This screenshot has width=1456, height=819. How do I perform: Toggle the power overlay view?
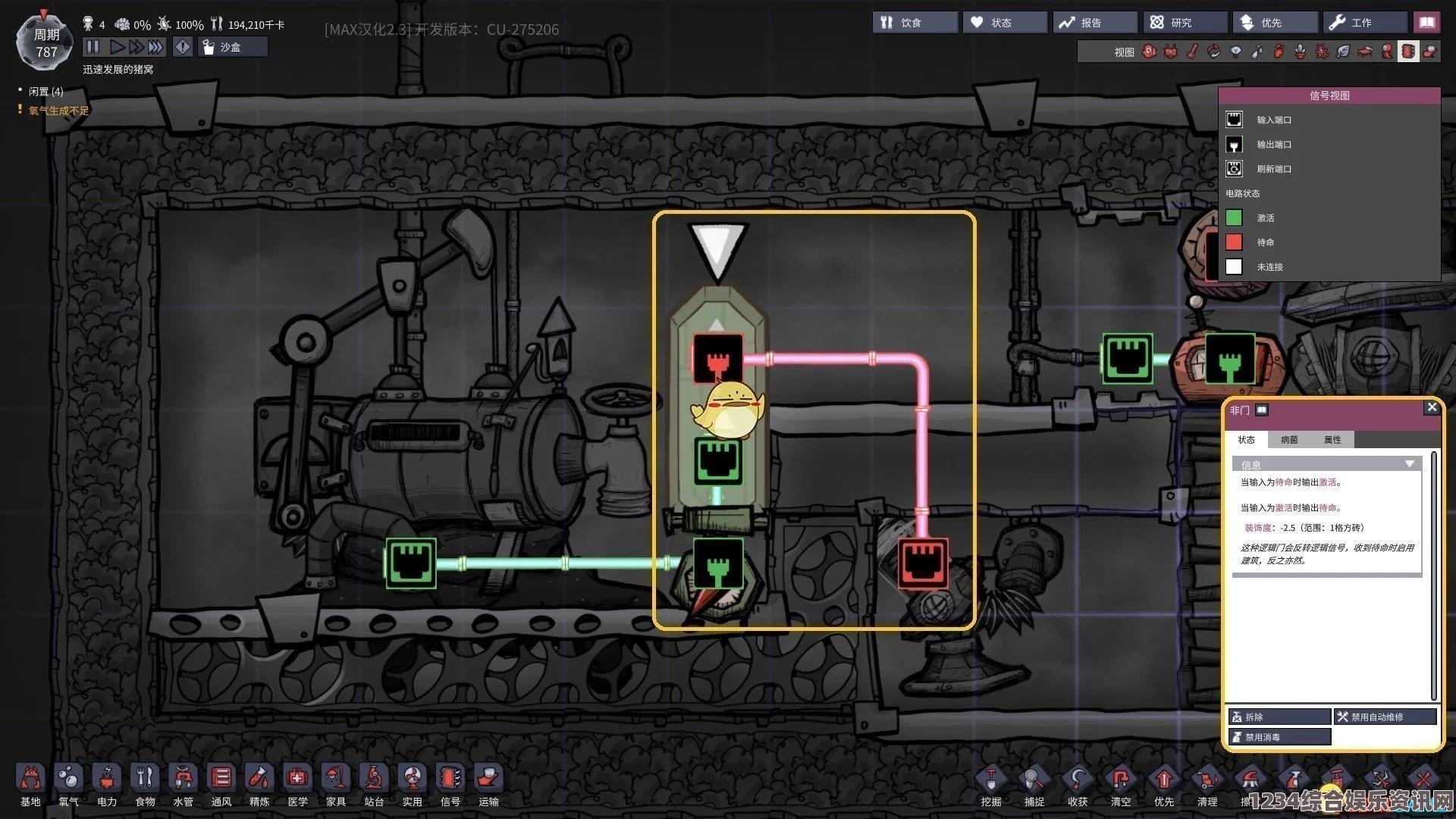pos(1170,52)
